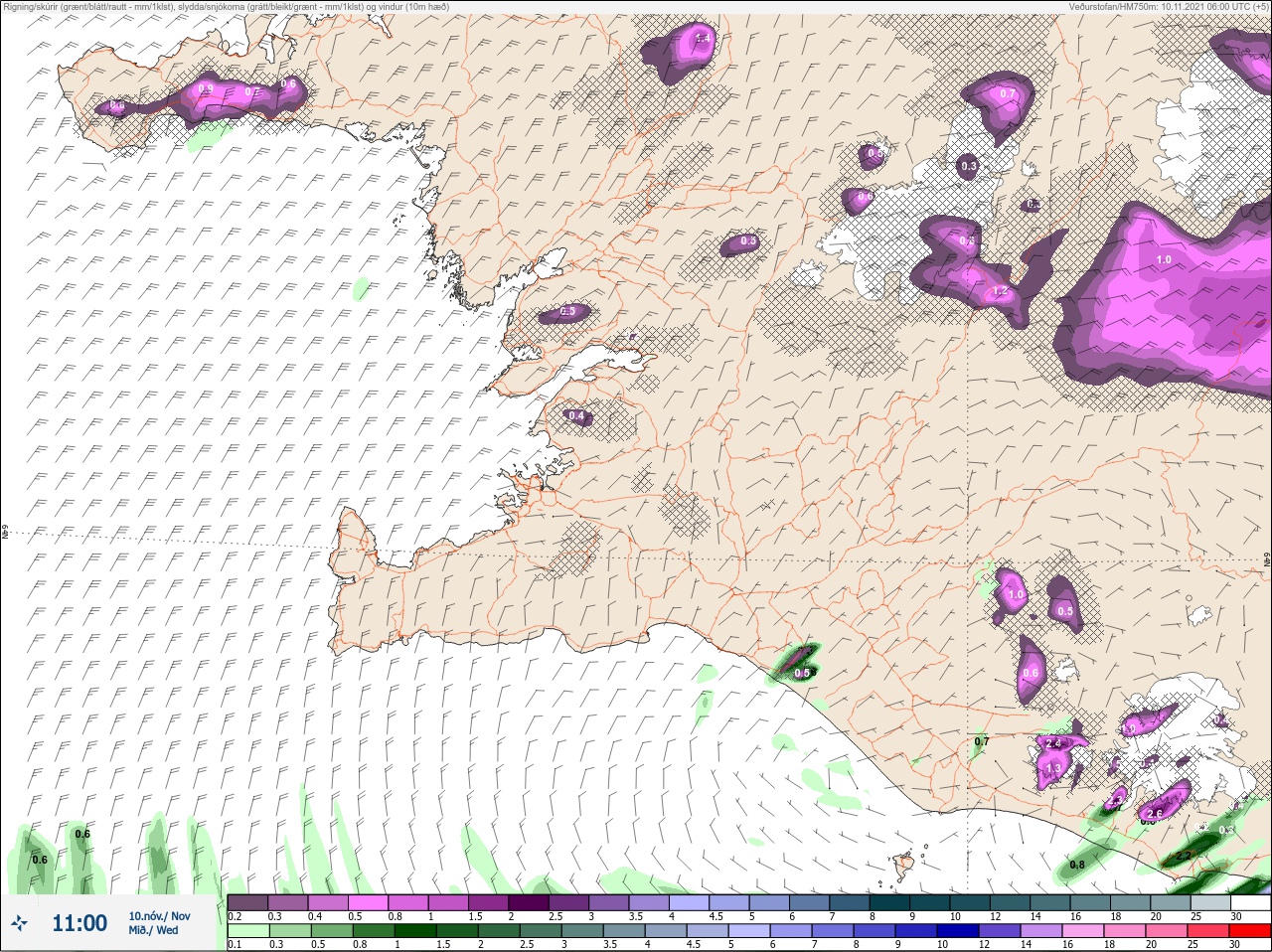Click the 11:00 forecast time label

coord(79,923)
